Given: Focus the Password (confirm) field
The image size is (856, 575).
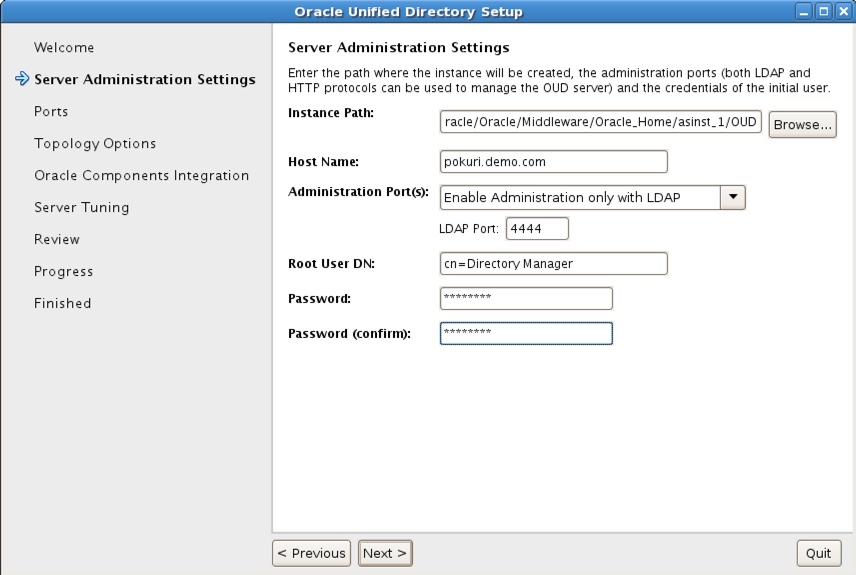Looking at the screenshot, I should coord(526,333).
